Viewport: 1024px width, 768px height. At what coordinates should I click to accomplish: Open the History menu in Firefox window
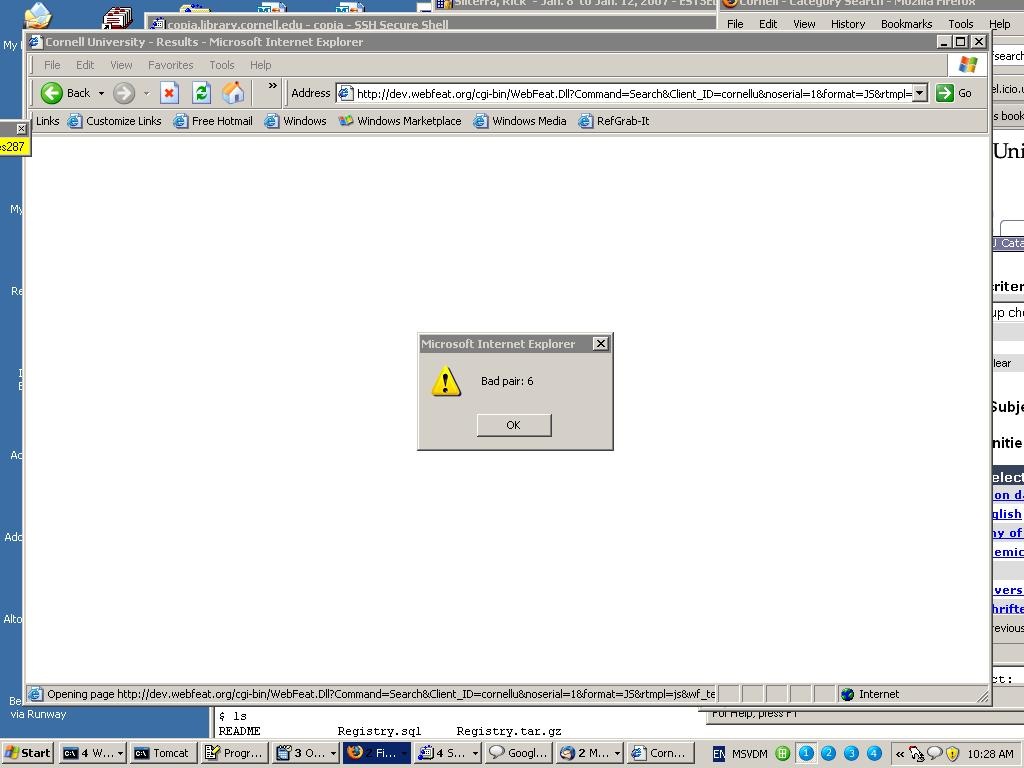(x=848, y=24)
